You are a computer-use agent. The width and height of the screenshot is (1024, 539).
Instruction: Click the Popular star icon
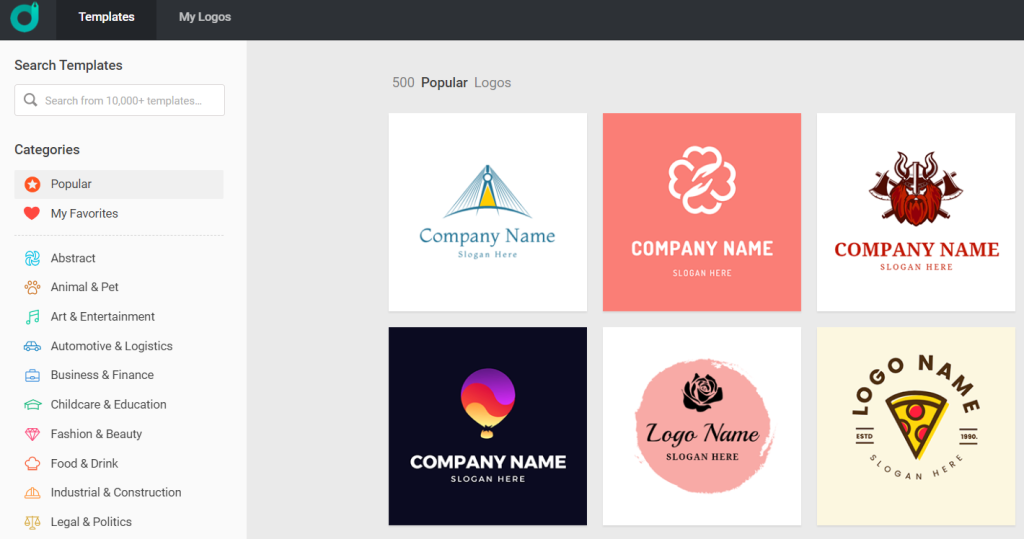click(x=32, y=184)
